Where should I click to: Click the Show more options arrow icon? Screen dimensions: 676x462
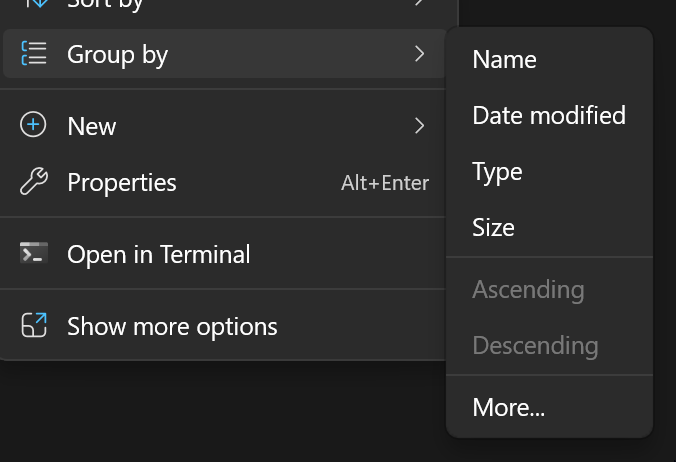pyautogui.click(x=34, y=326)
